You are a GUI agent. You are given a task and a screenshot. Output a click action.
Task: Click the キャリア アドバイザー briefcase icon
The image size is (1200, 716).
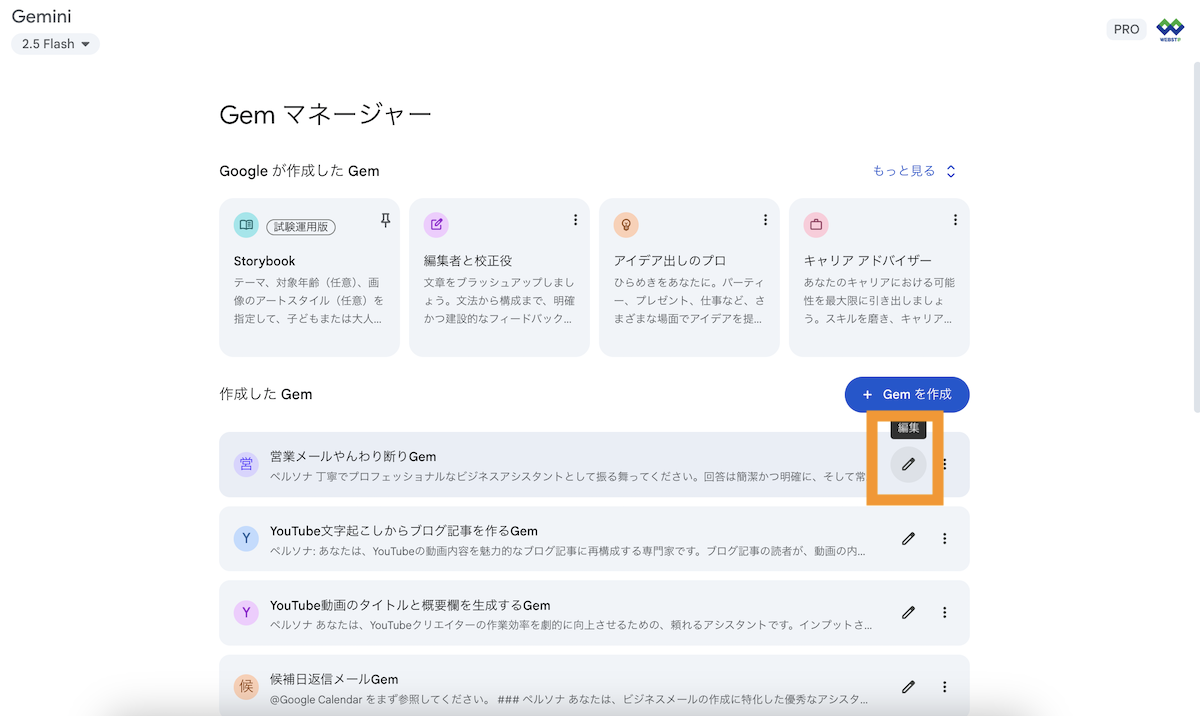(816, 225)
